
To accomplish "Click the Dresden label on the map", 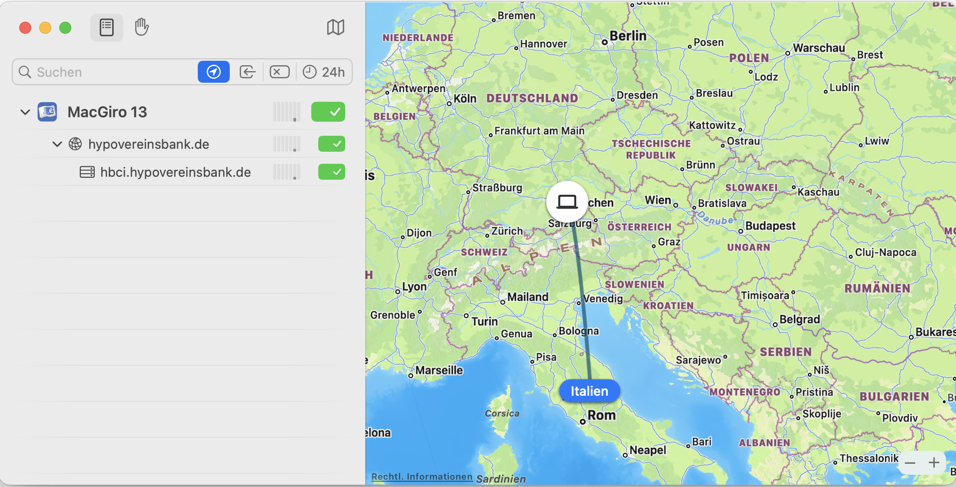I will coord(637,95).
